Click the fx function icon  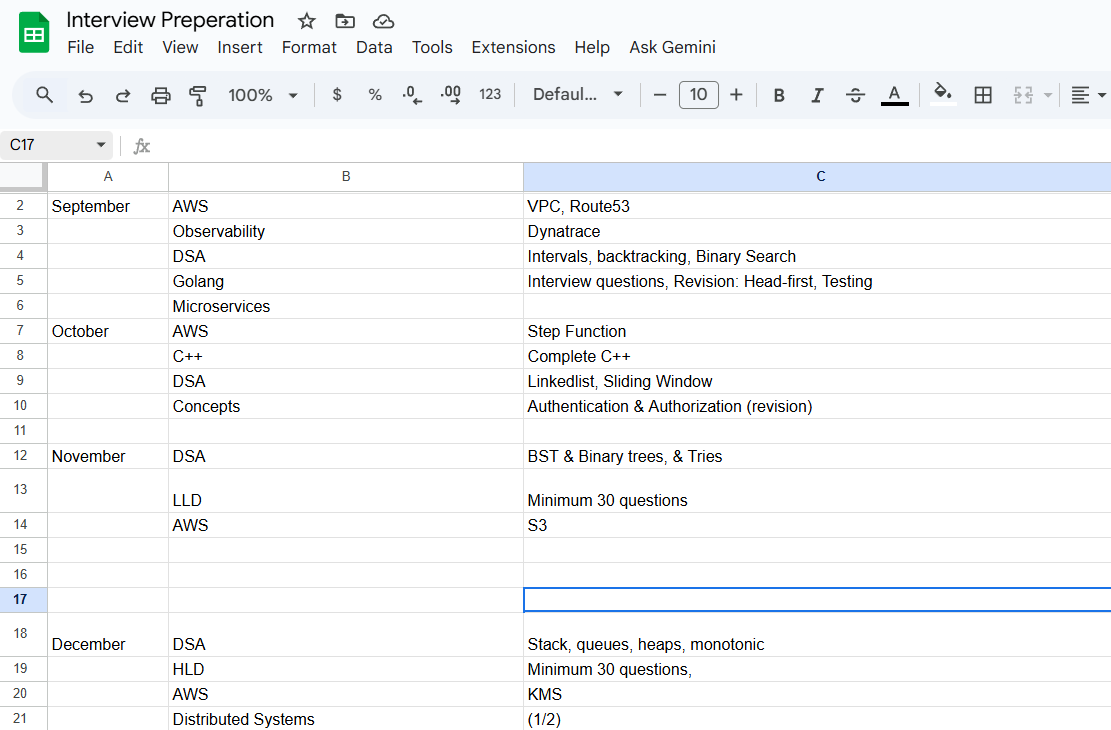(x=142, y=146)
